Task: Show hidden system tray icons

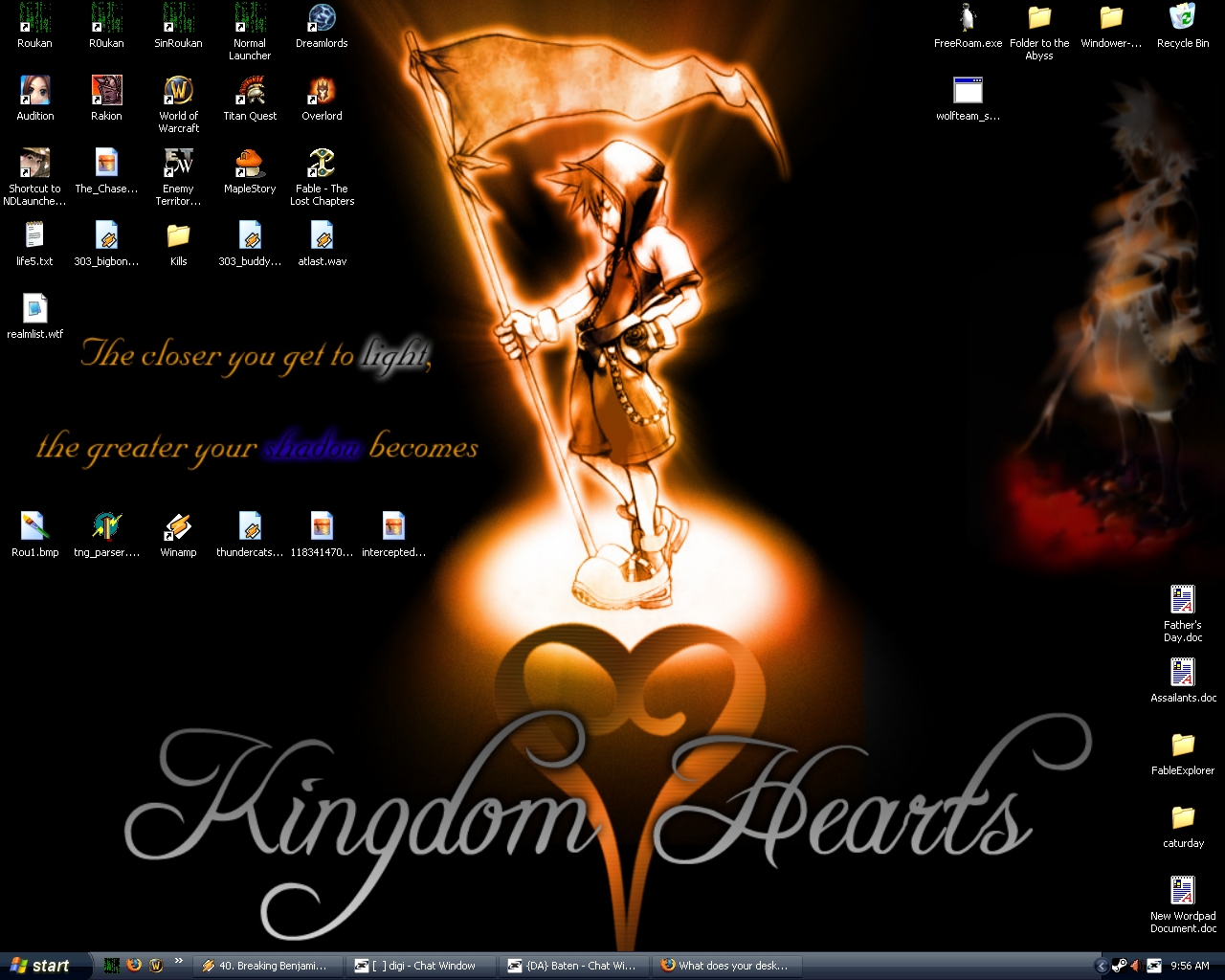Action: coord(1101,967)
